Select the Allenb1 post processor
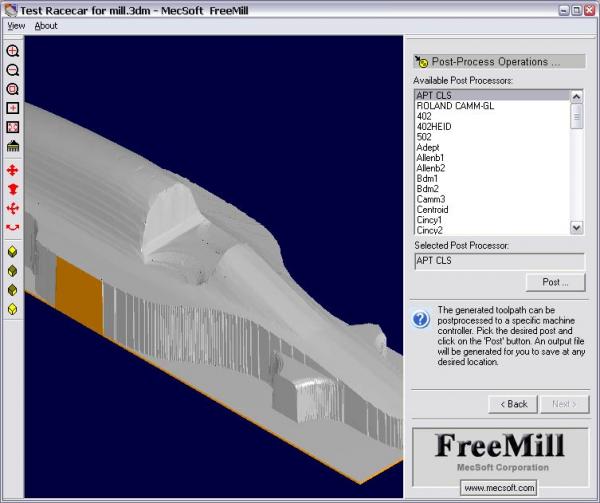Image resolution: width=600 pixels, height=503 pixels. [x=492, y=158]
